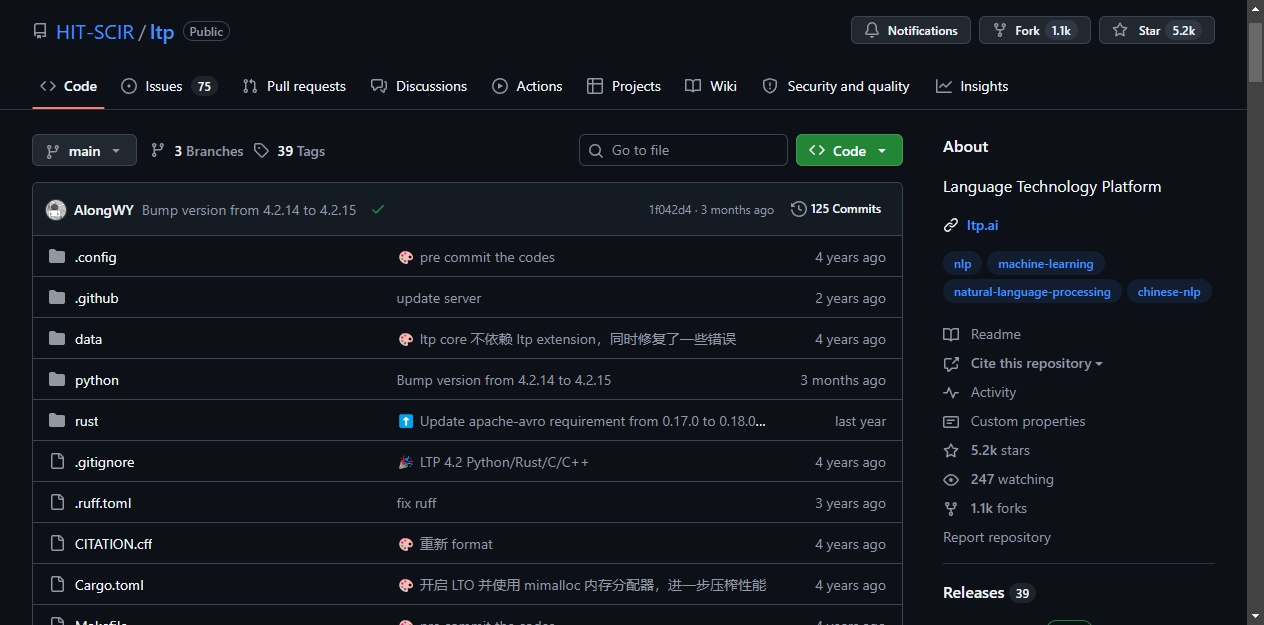The image size is (1264, 625).
Task: Click the AlongWY avatar image
Action: 56,210
